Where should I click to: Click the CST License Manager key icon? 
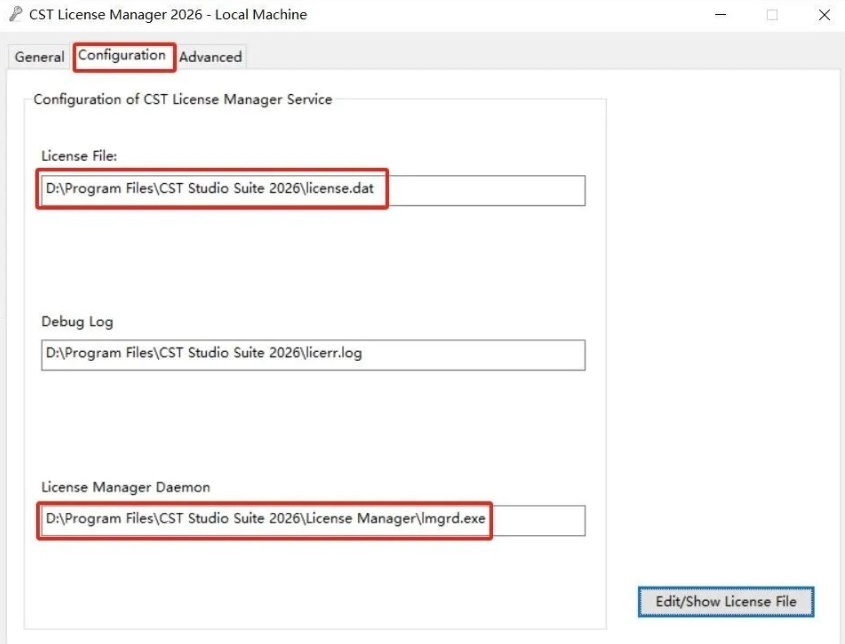tap(15, 15)
